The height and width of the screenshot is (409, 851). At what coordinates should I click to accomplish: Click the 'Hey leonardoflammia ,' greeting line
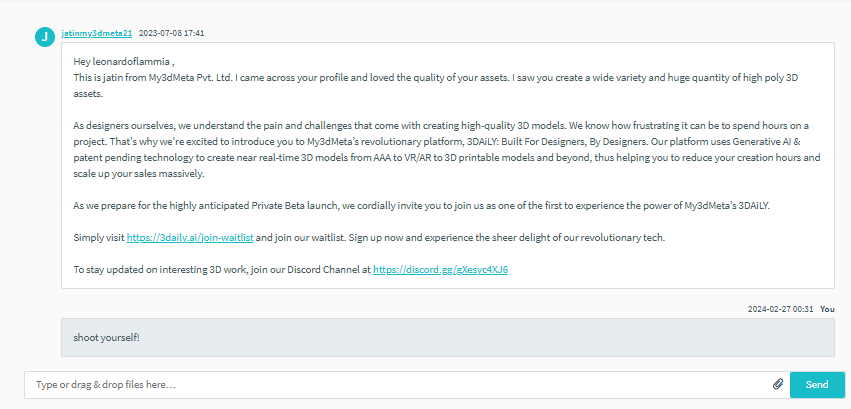click(x=124, y=61)
